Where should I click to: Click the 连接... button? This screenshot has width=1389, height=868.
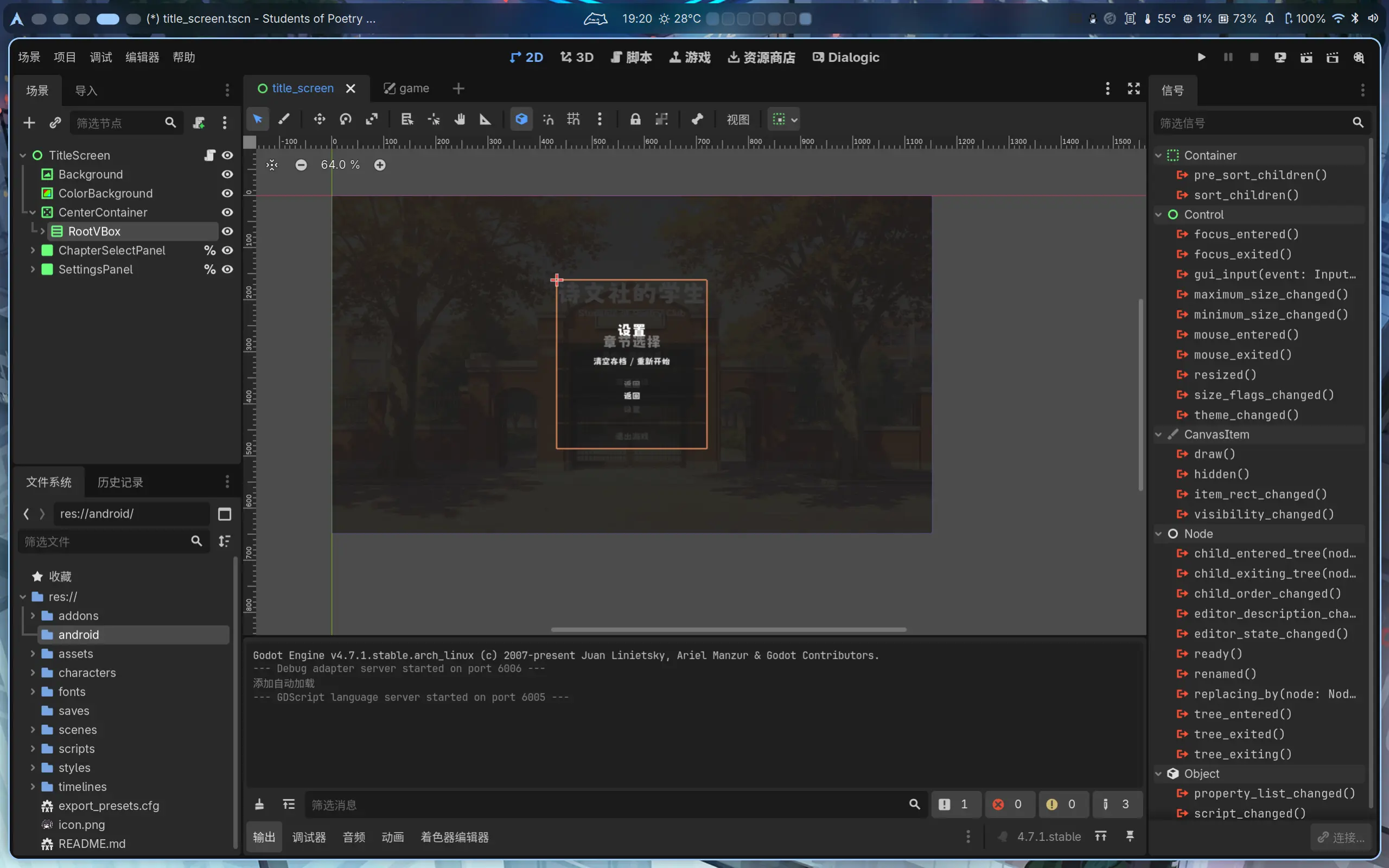(1341, 837)
